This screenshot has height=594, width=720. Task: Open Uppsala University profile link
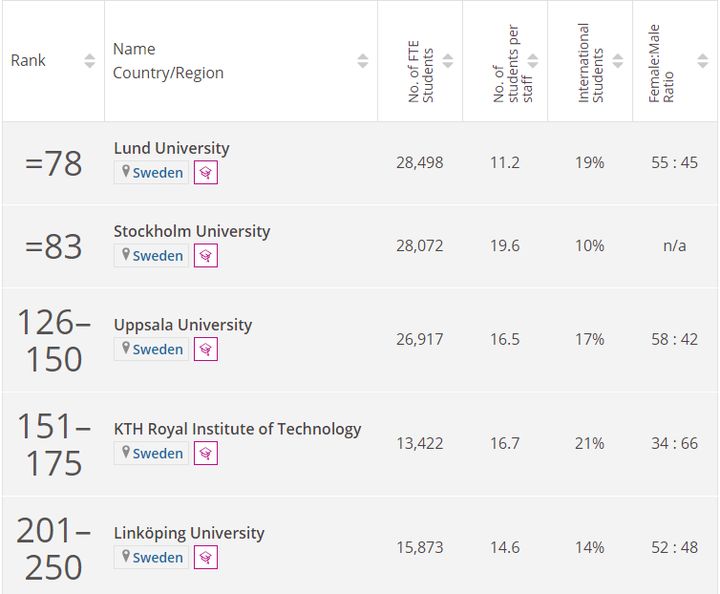coord(182,324)
